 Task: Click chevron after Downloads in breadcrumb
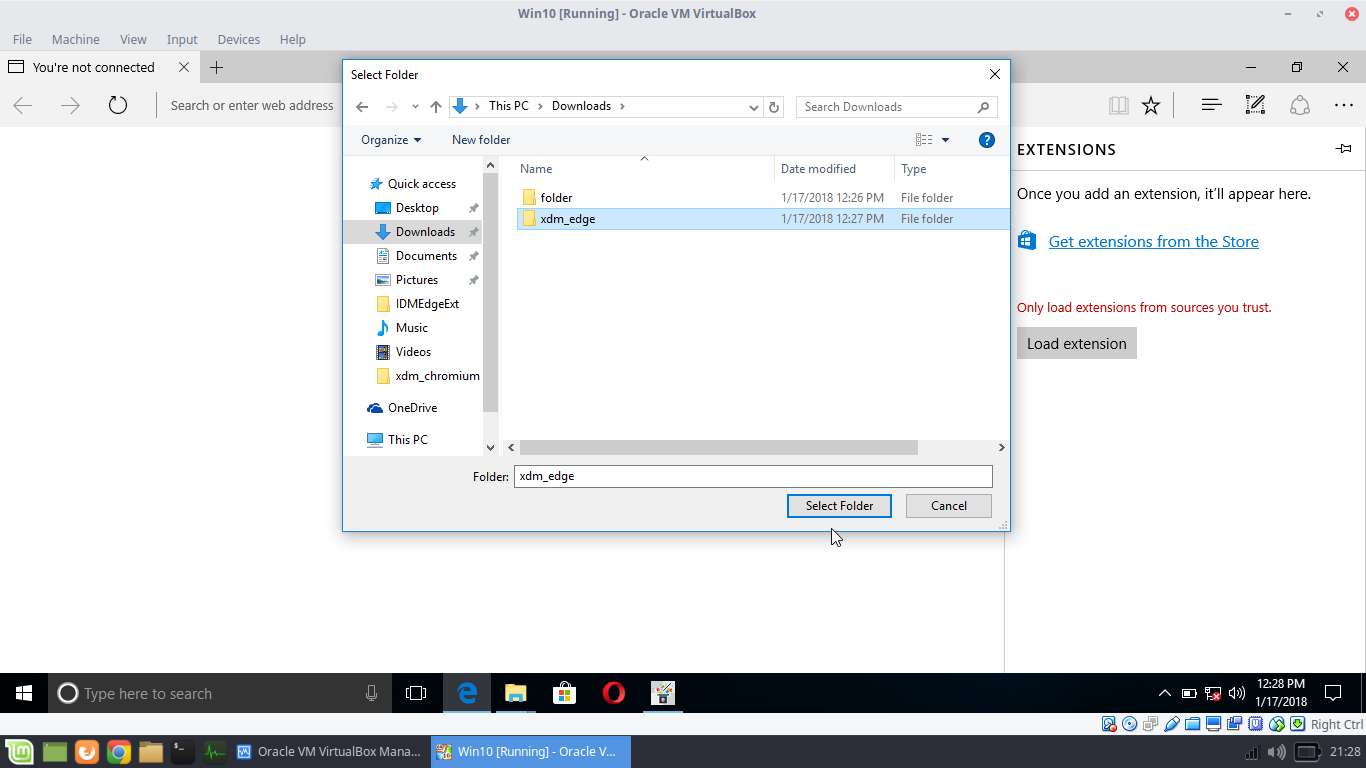point(622,106)
